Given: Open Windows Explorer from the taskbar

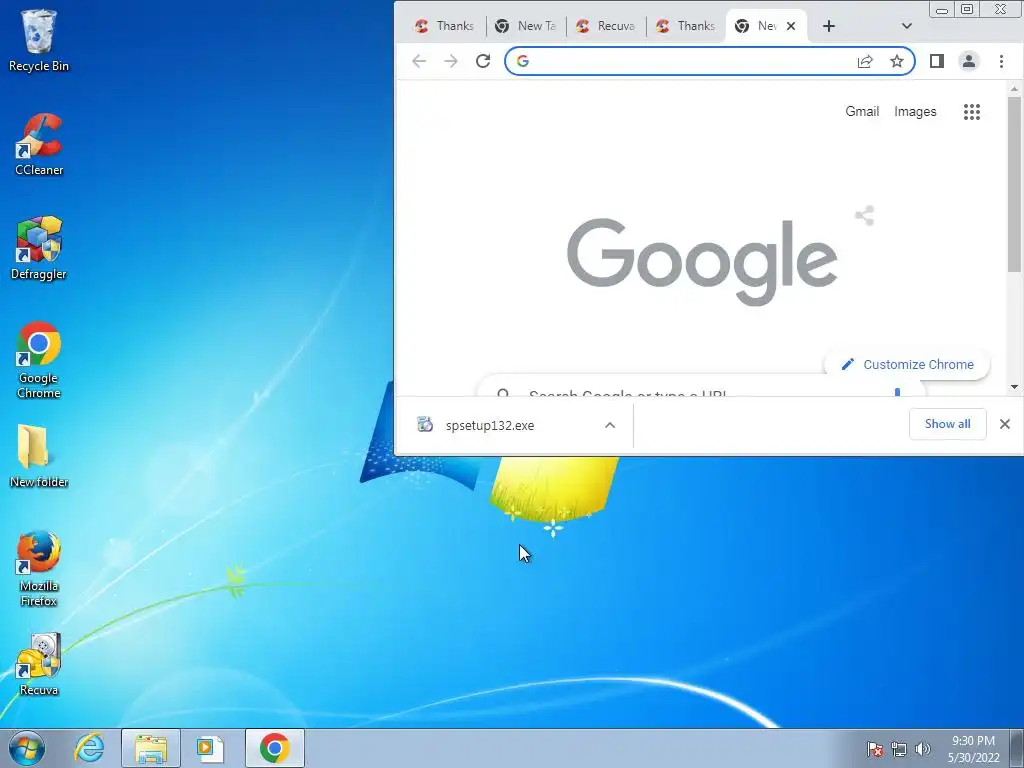Looking at the screenshot, I should pyautogui.click(x=150, y=748).
